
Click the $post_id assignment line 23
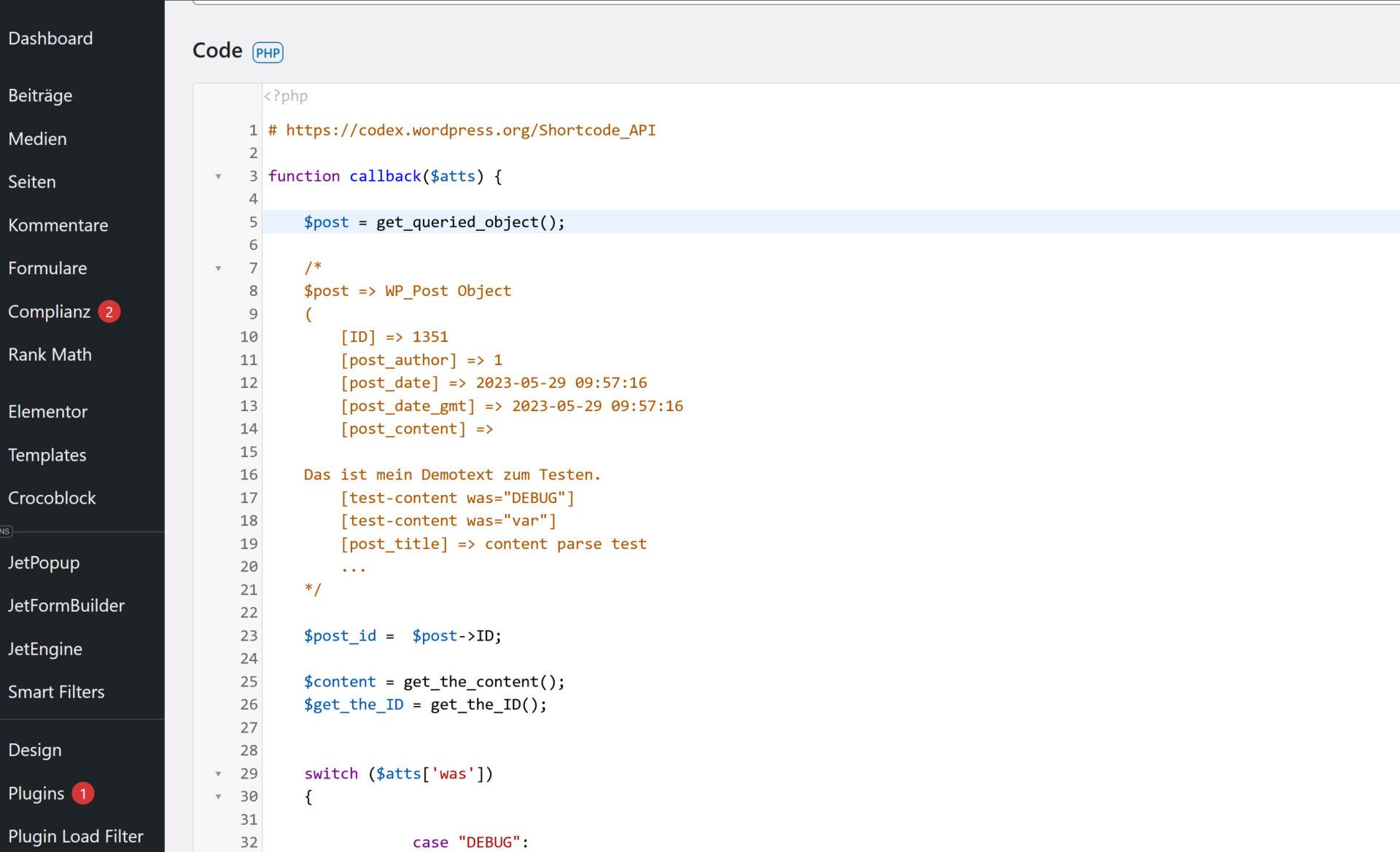tap(403, 636)
